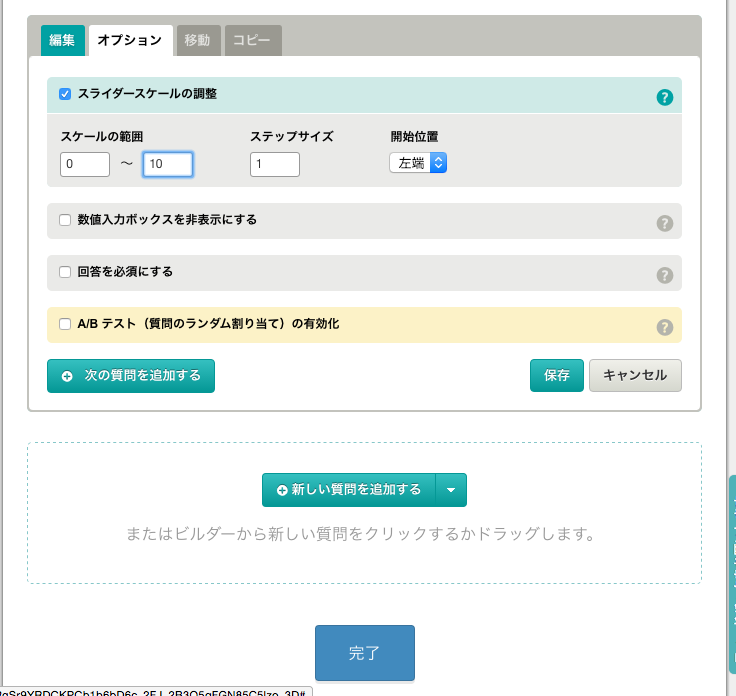
Task: Select the オプション tab
Action: 130,40
